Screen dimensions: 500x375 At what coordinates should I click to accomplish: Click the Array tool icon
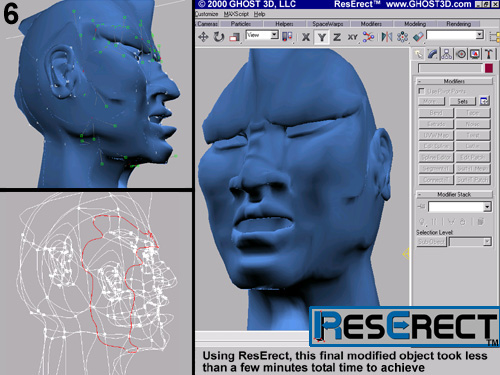[402, 37]
